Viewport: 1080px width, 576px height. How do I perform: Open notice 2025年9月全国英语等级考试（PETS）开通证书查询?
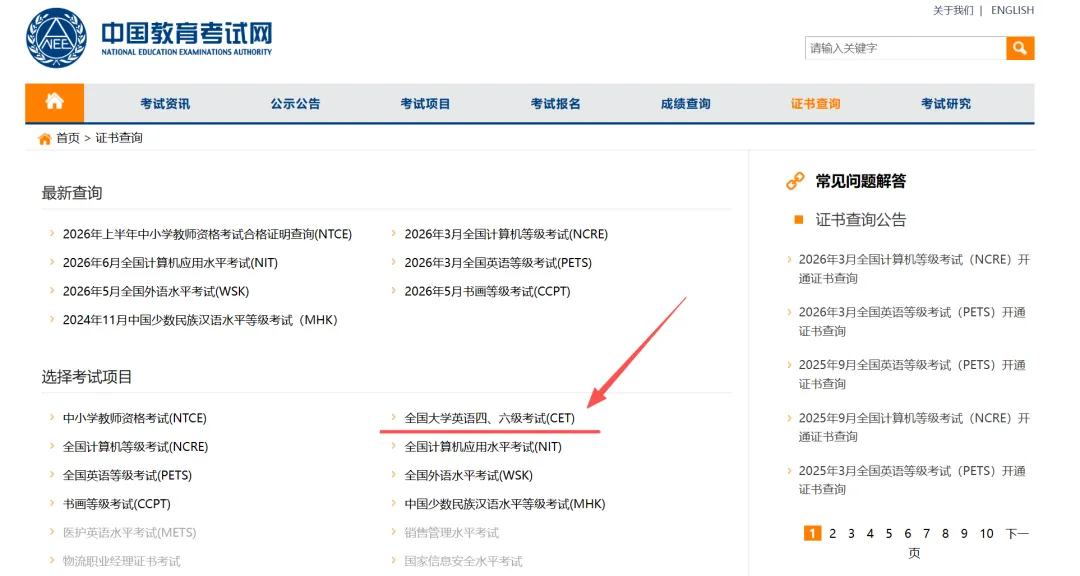point(912,374)
